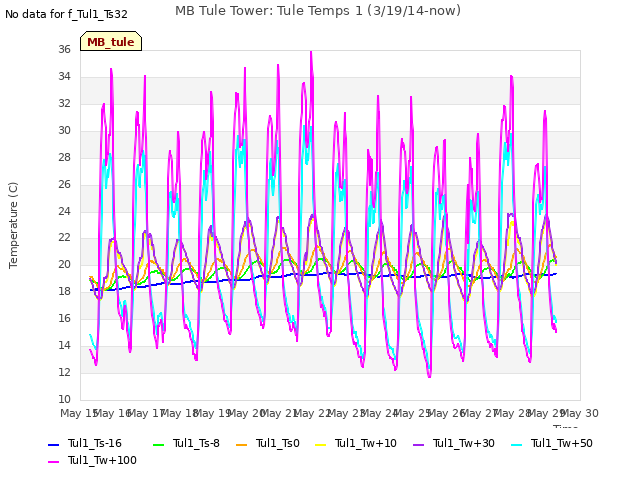Click the y-axis value 20
The height and width of the screenshot is (480, 640).
[x=64, y=264]
